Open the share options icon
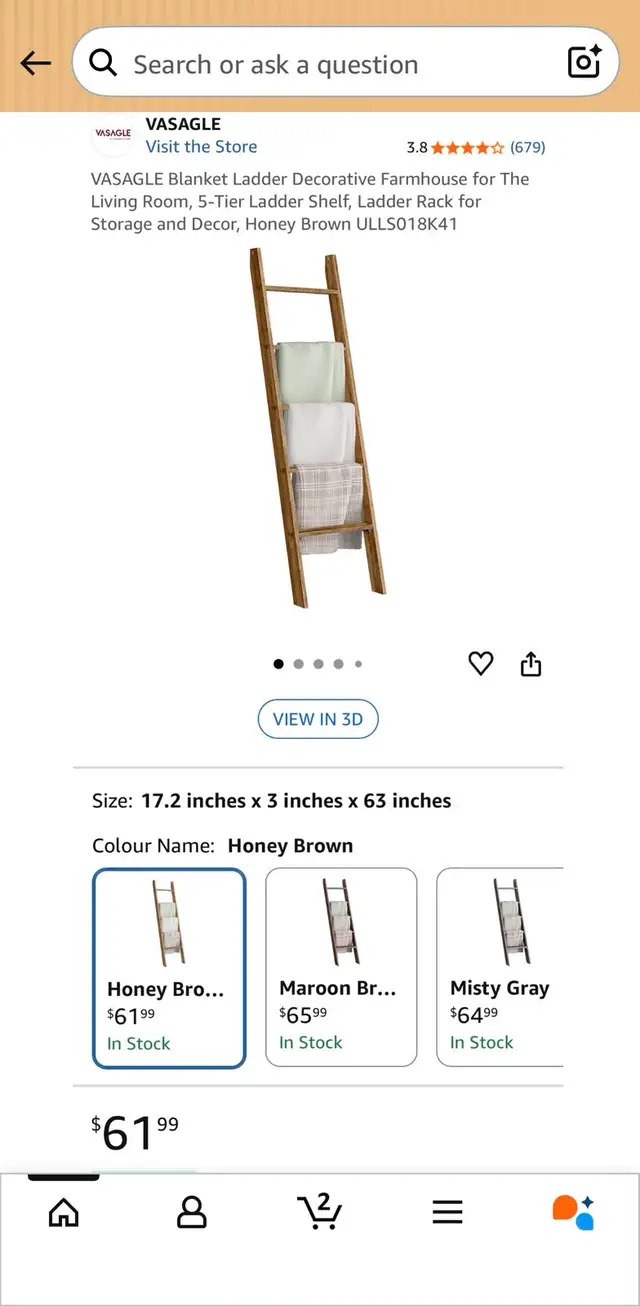640x1306 pixels. pos(531,663)
